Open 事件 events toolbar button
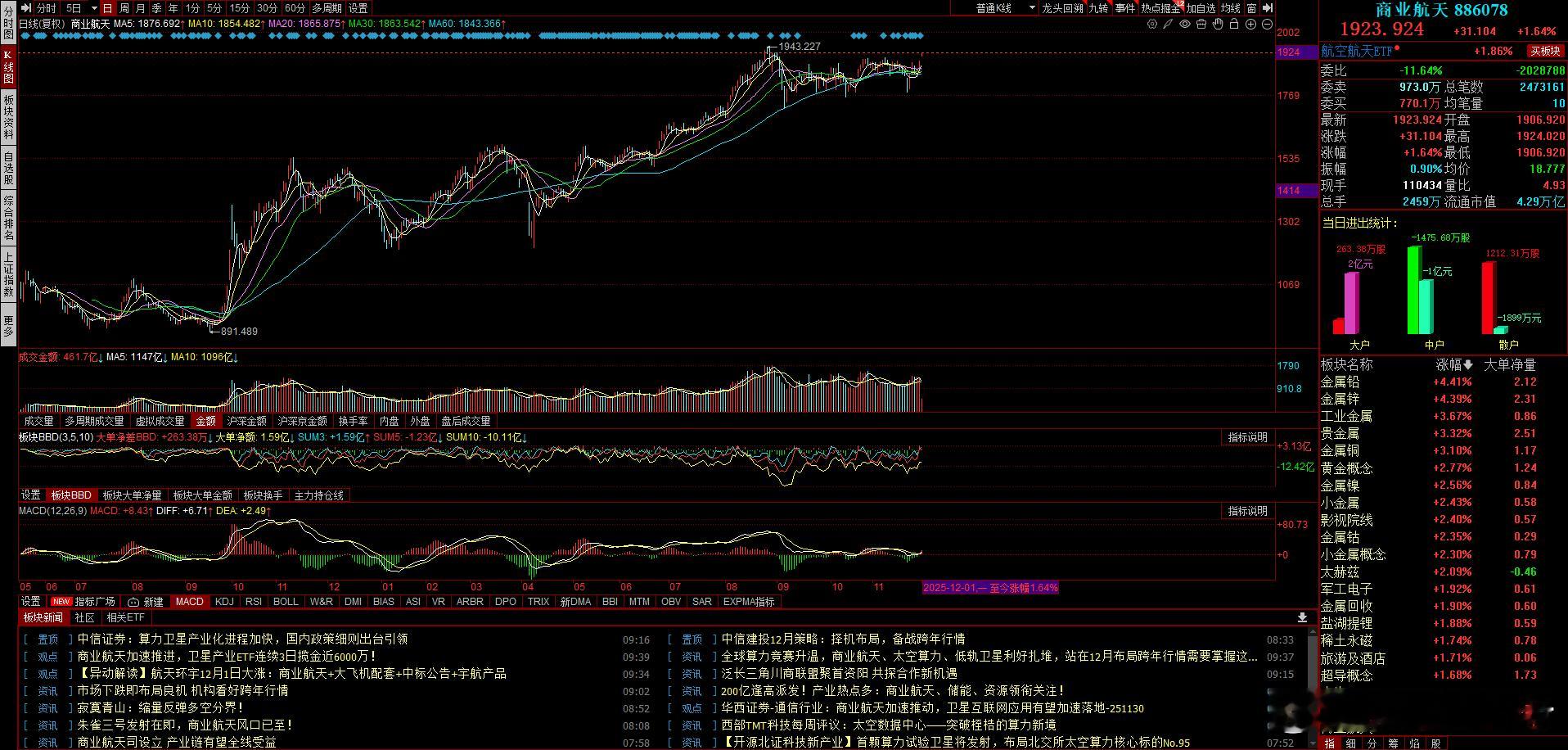 (1125, 8)
